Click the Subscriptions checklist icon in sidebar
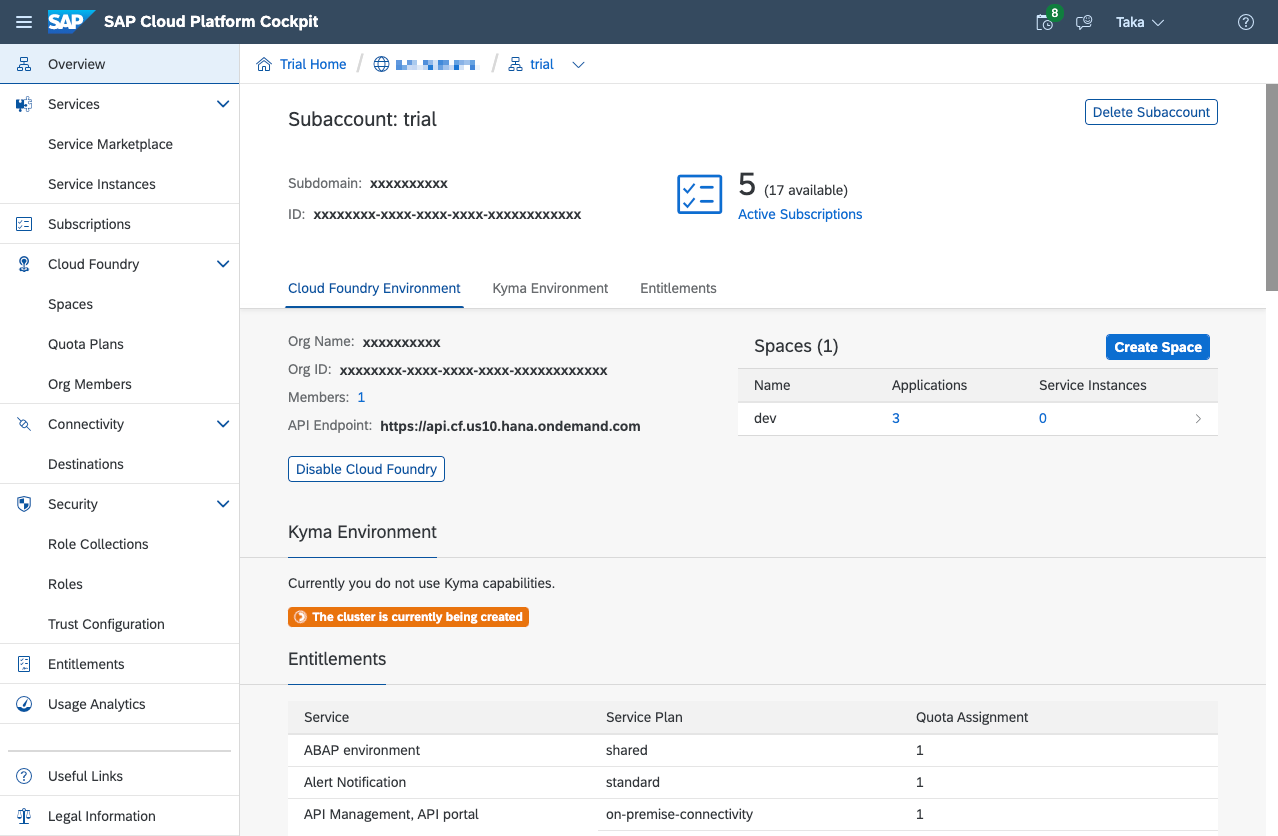The image size is (1278, 836). click(x=25, y=224)
